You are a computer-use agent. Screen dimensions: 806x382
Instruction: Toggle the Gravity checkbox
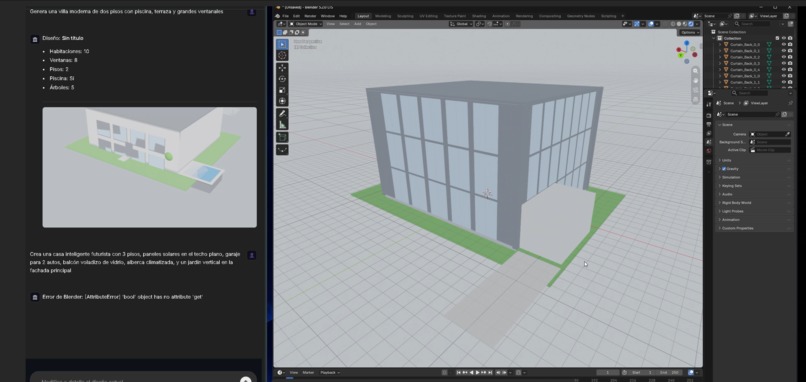pos(724,169)
